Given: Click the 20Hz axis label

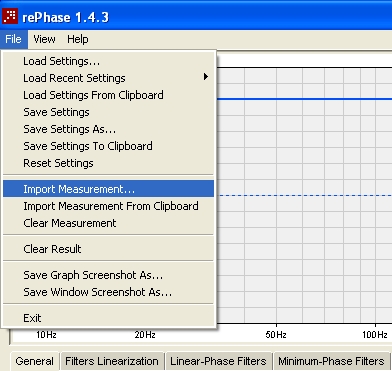Looking at the screenshot, I should [x=145, y=335].
